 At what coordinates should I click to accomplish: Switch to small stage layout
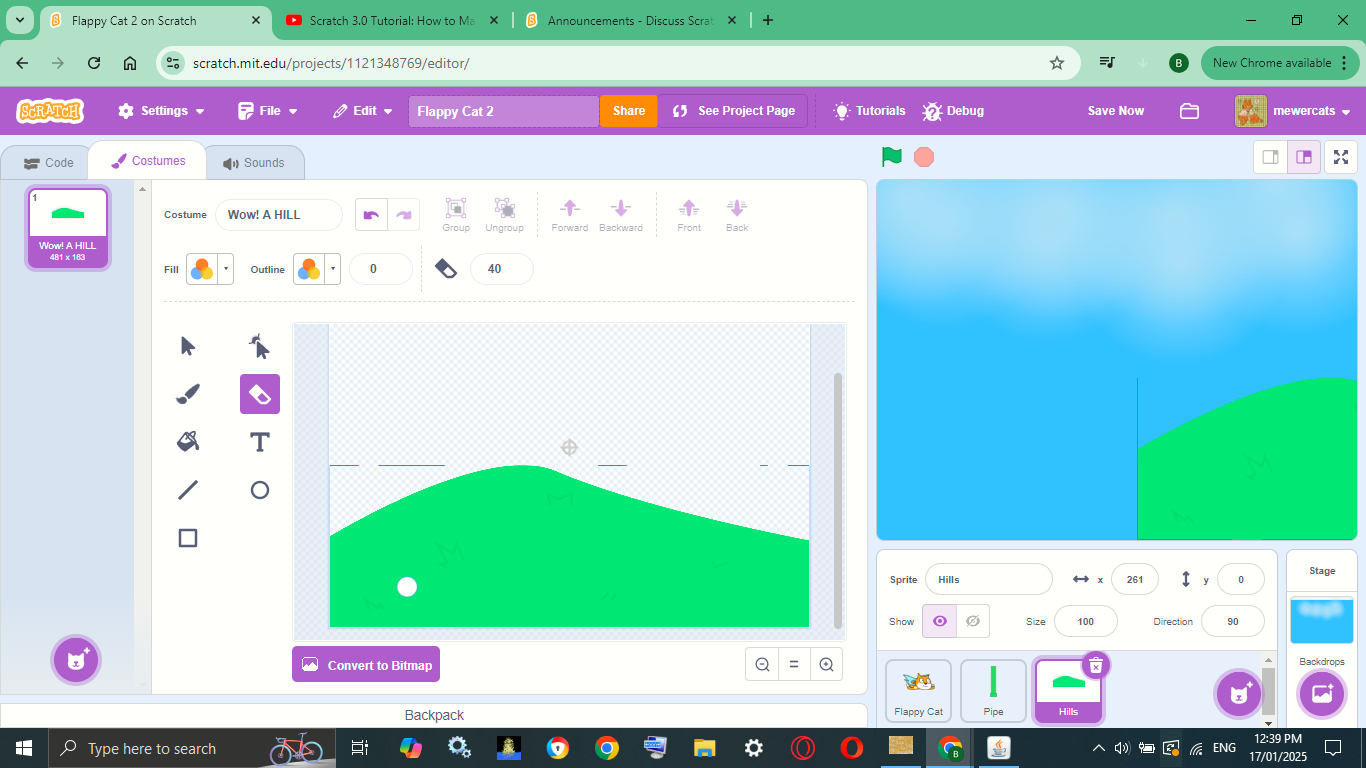pos(1271,157)
